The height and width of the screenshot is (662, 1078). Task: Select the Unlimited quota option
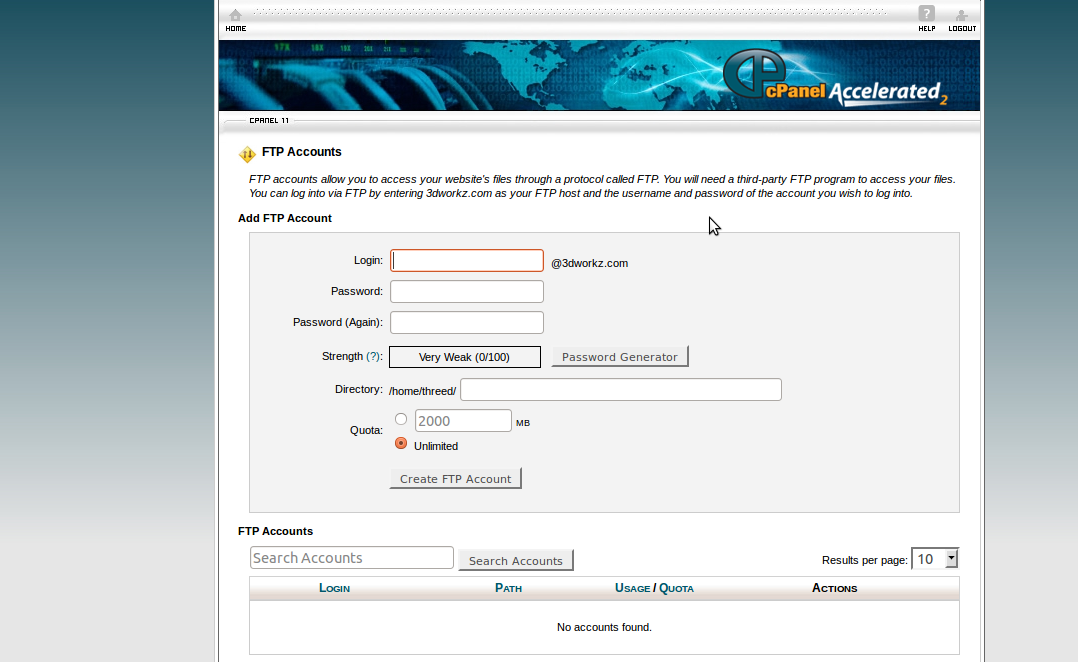point(401,443)
